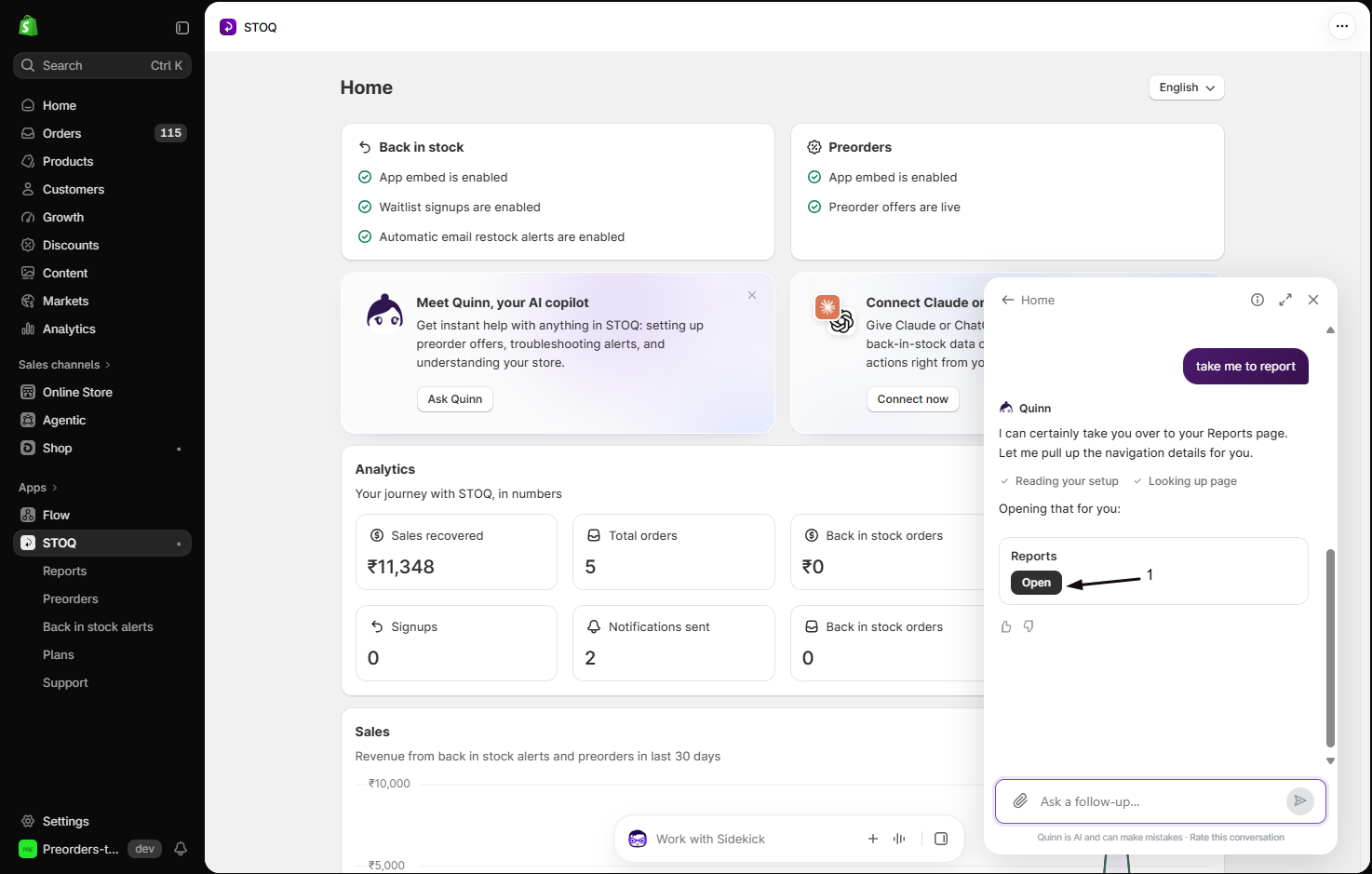
Task: Click the Ask Quinn button
Action: coord(455,399)
